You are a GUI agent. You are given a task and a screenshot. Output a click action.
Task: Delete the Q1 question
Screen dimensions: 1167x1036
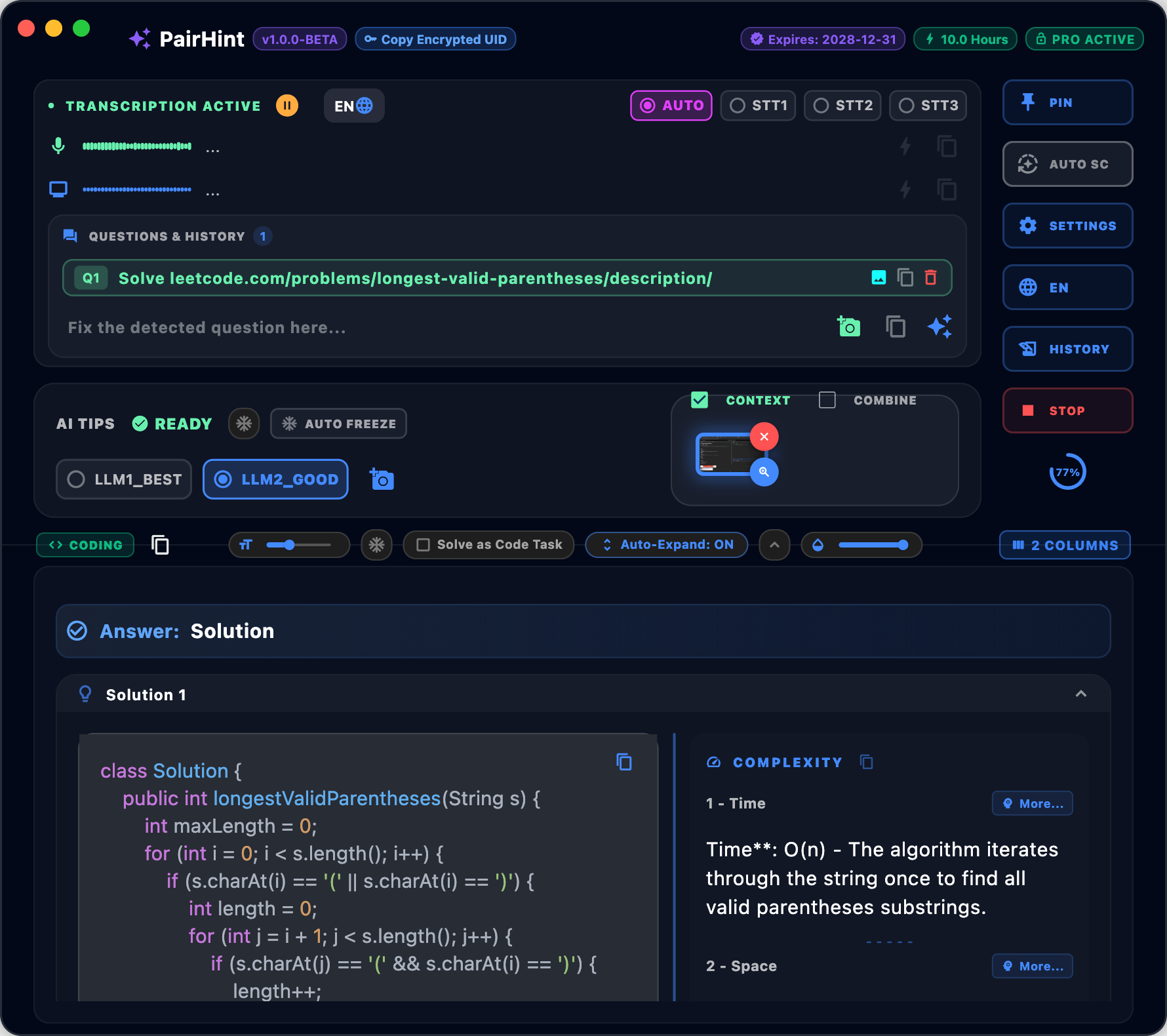(930, 278)
